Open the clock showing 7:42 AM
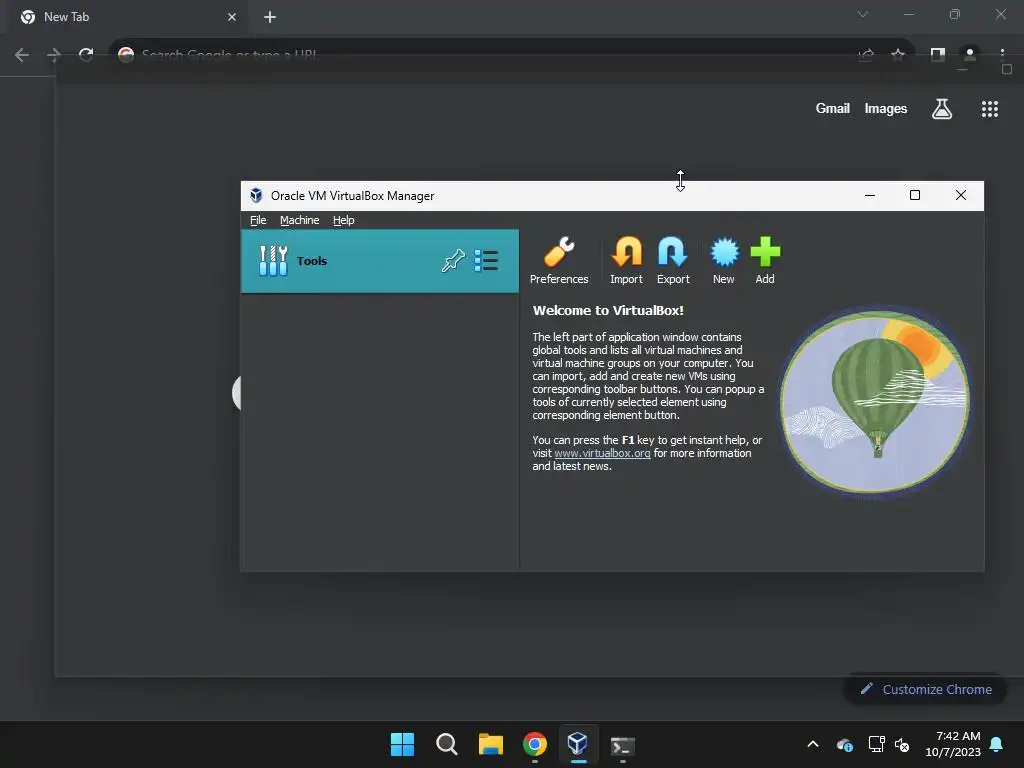The image size is (1024, 768). point(953,744)
